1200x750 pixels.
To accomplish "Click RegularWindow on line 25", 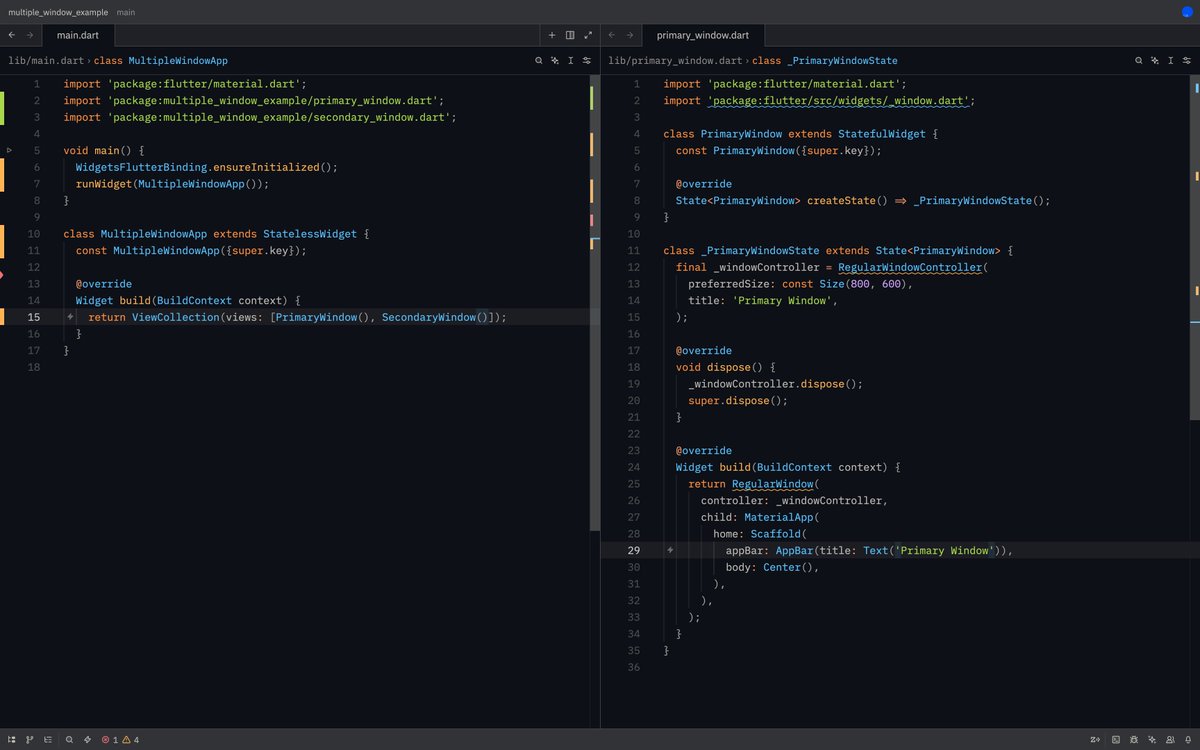I will click(772, 484).
